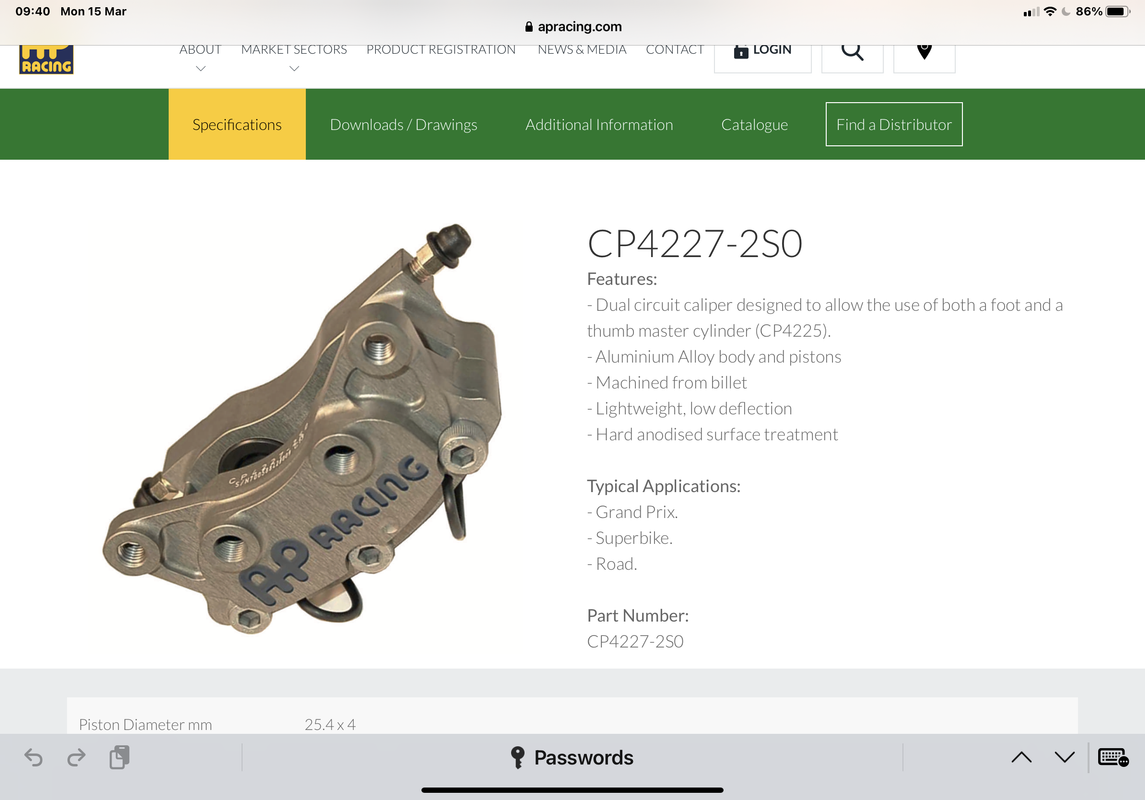Click the location pin icon
1145x800 pixels.
pyautogui.click(x=924, y=51)
